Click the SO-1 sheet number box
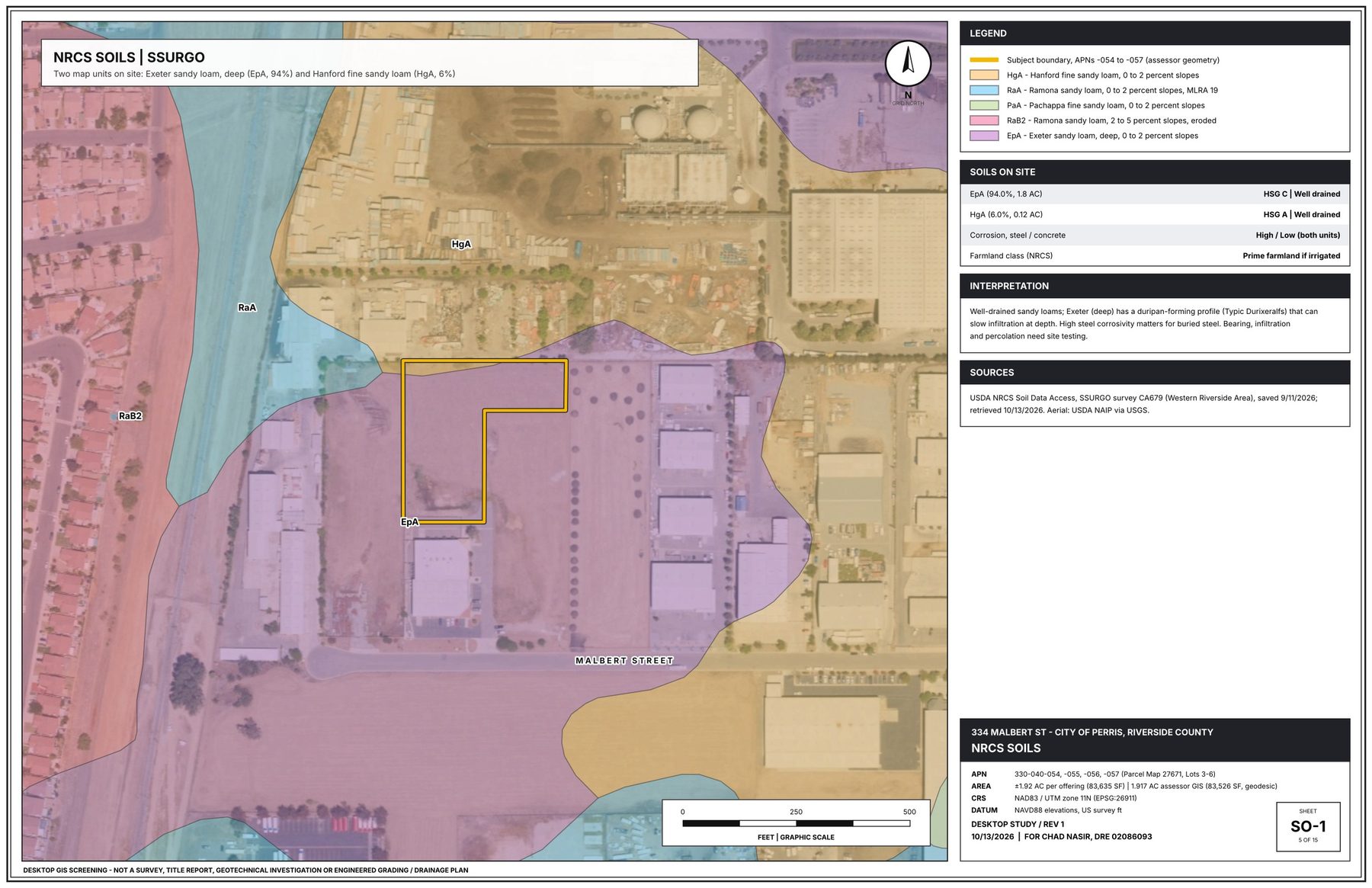1372x888 pixels. coord(1308,826)
